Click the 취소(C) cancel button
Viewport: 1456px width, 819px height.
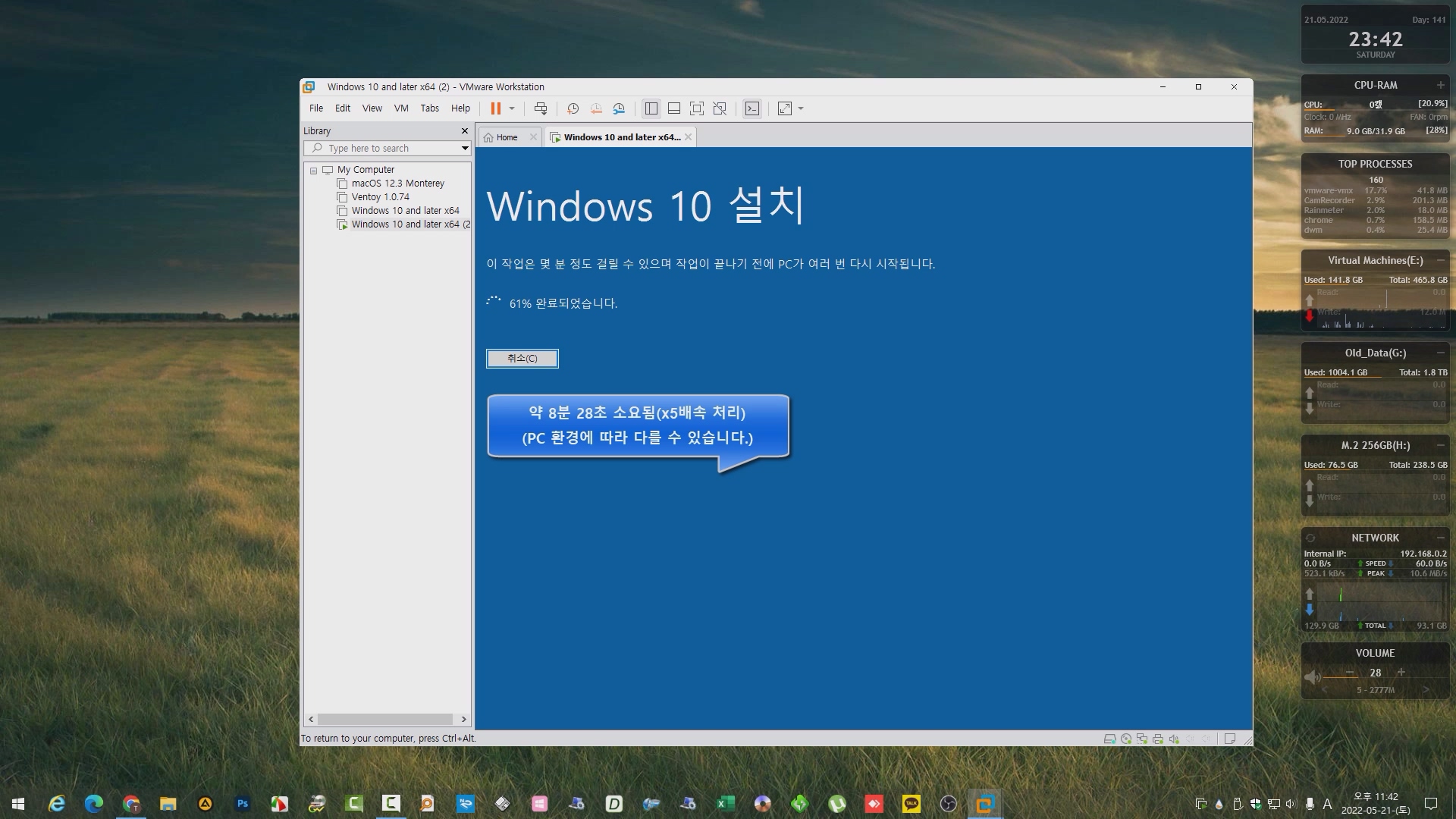tap(522, 359)
